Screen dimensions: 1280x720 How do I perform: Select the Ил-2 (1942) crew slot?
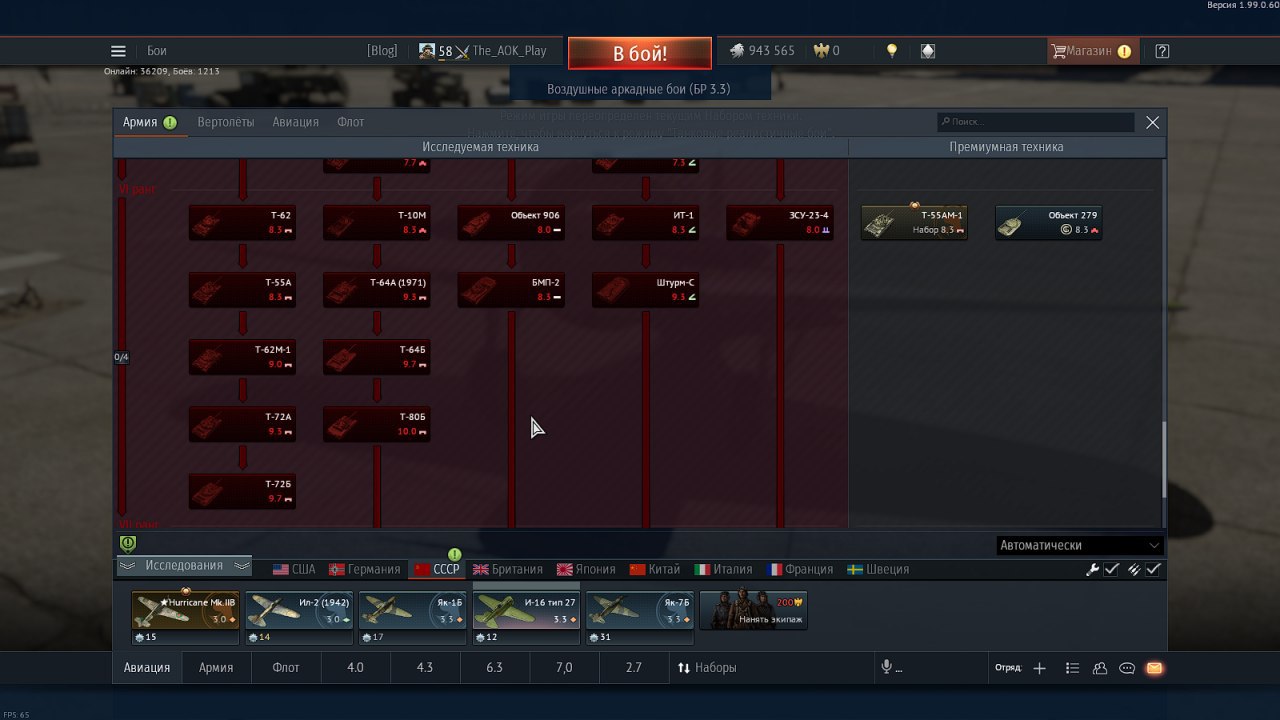click(x=299, y=616)
